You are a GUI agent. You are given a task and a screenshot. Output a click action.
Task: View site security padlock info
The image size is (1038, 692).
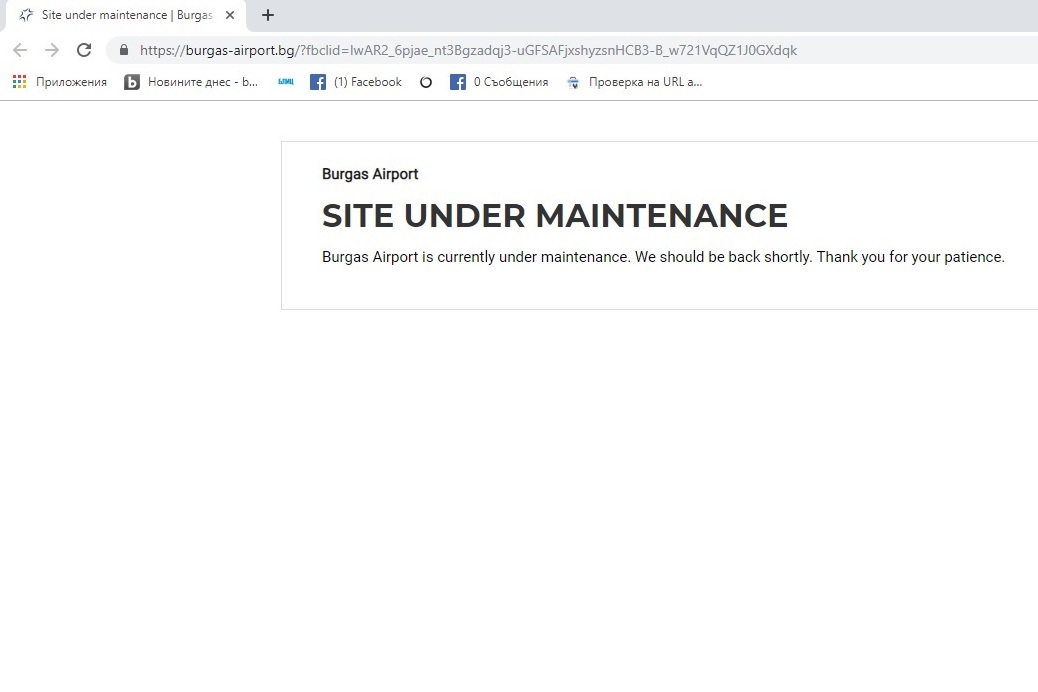coord(124,50)
